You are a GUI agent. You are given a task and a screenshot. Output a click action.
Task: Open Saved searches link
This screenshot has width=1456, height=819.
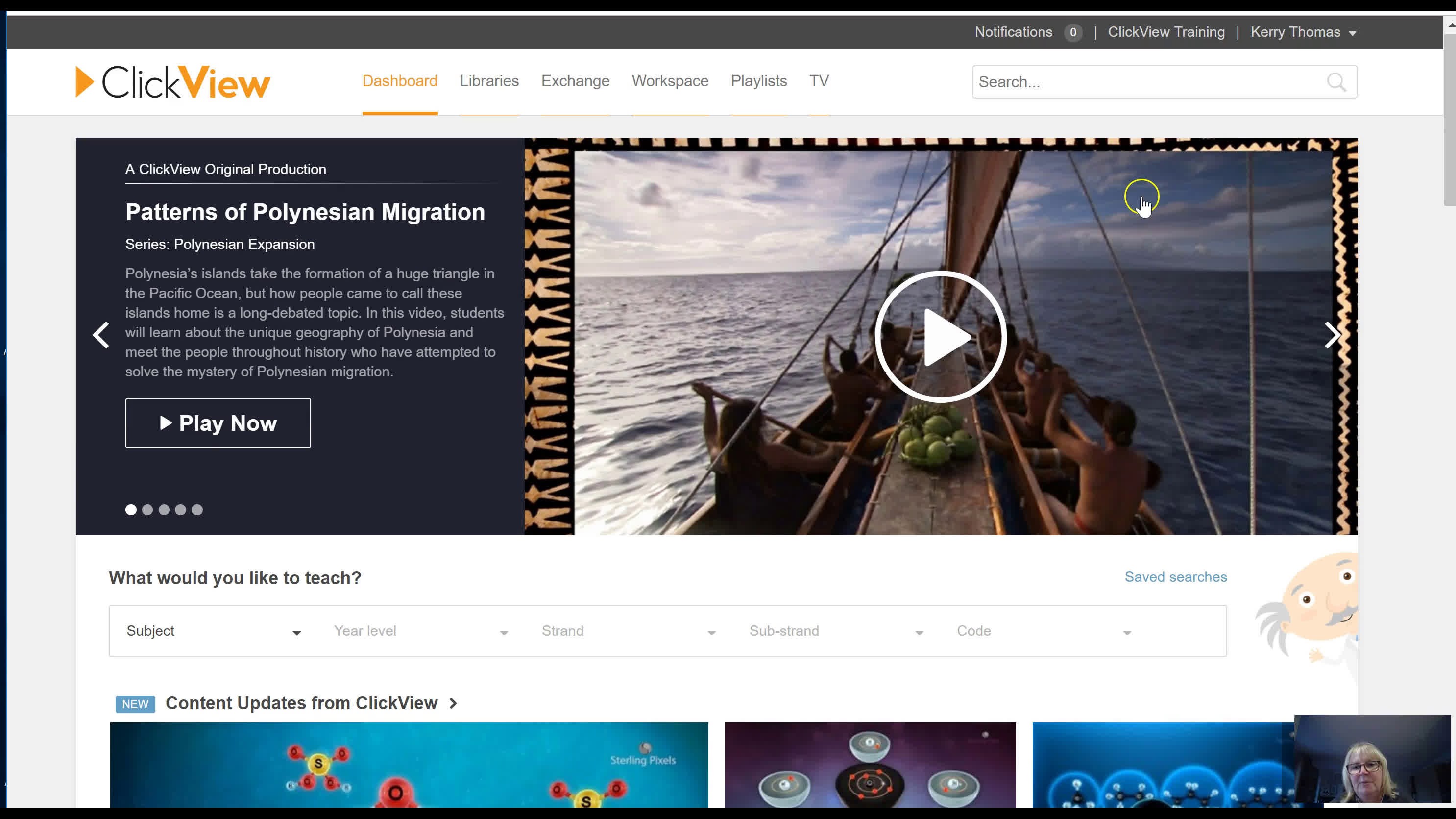coord(1176,577)
